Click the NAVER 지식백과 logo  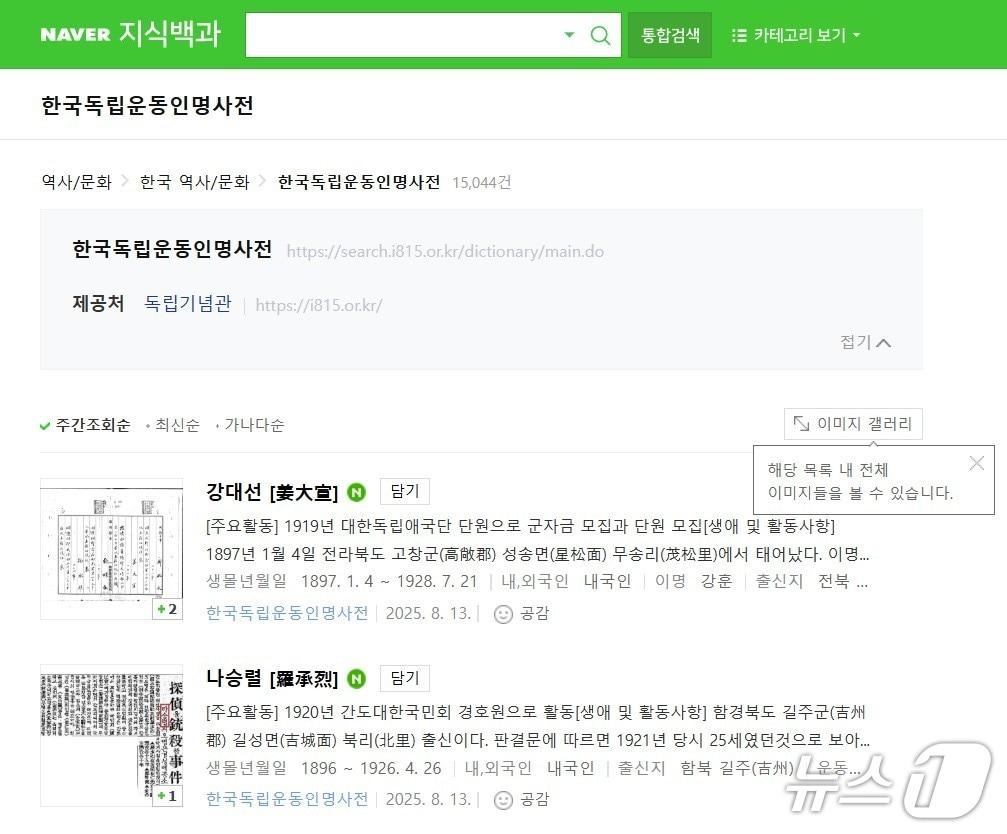coord(130,33)
